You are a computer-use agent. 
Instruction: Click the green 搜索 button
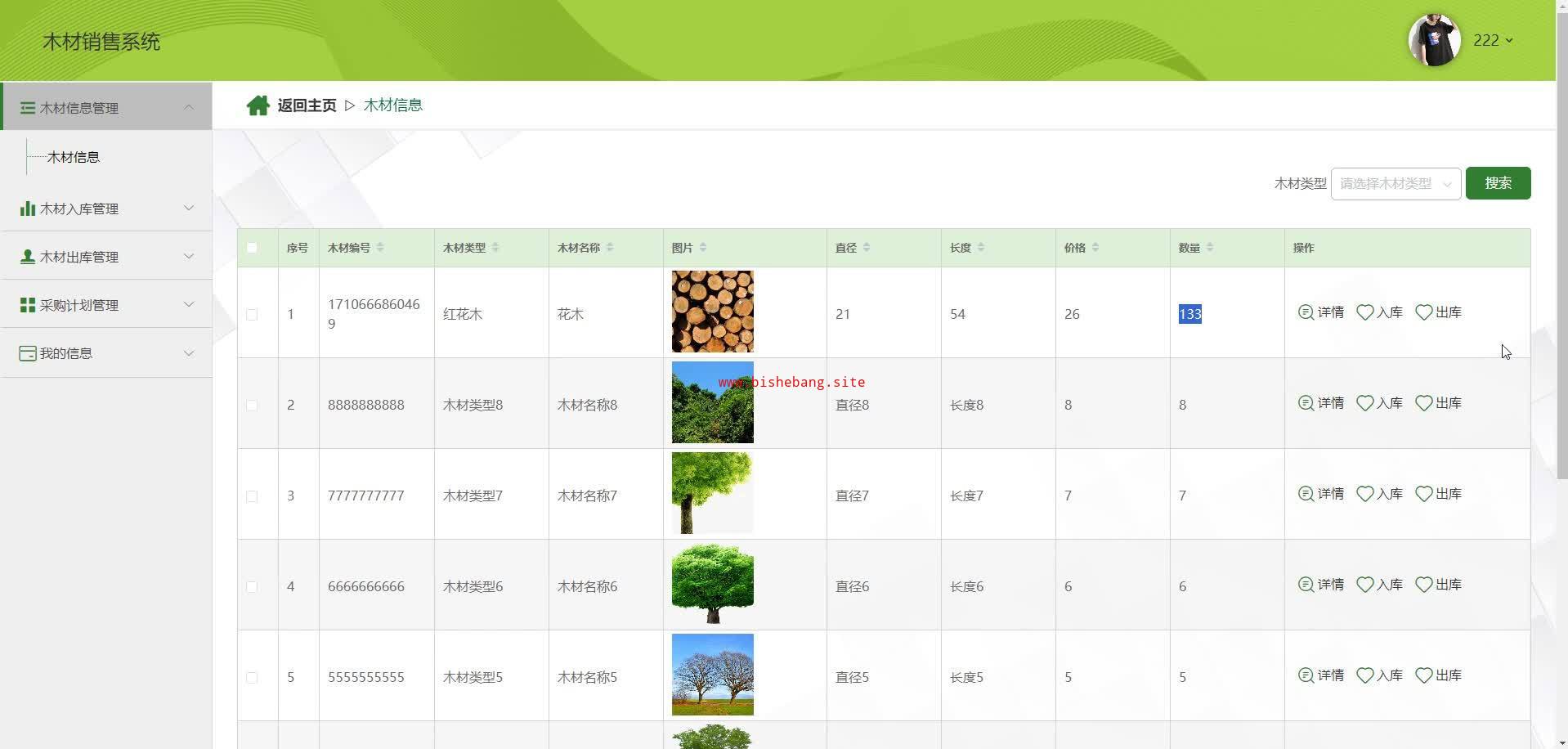click(x=1498, y=183)
